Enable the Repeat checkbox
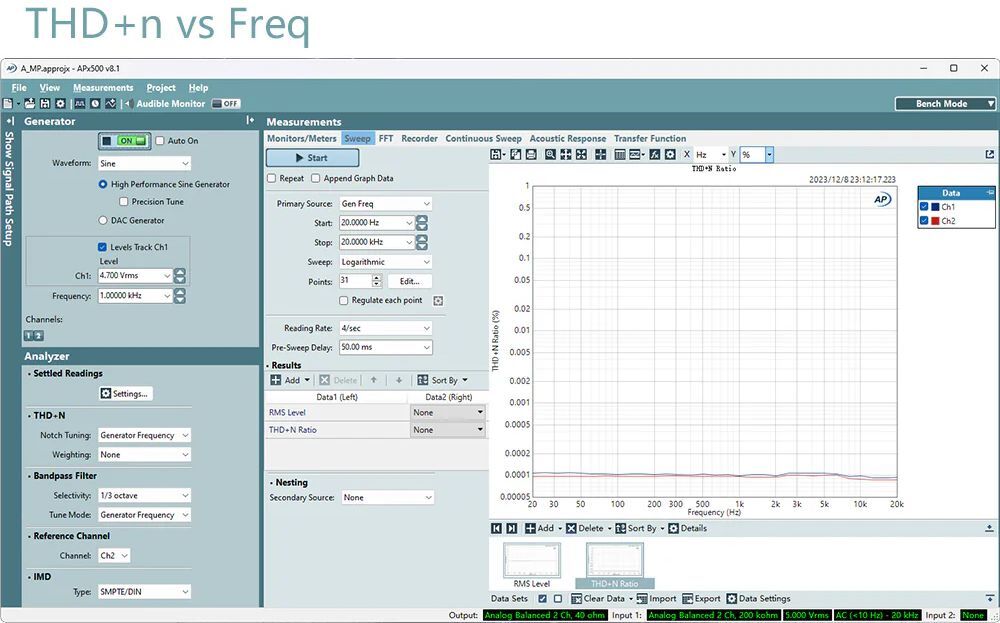Screen dimensions: 1000x623 coord(272,179)
